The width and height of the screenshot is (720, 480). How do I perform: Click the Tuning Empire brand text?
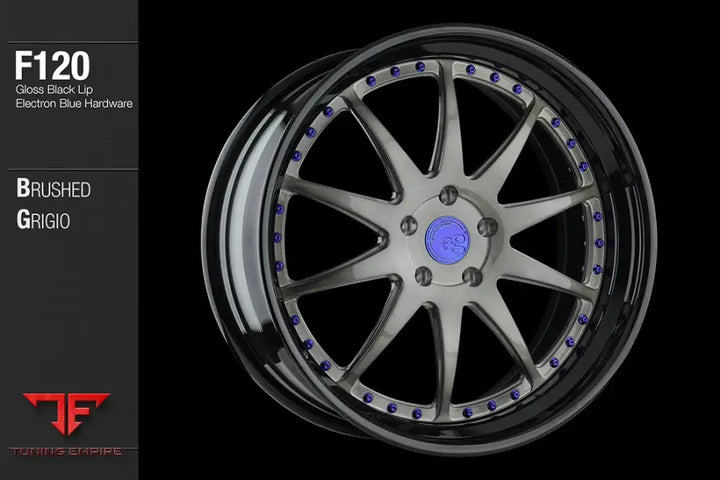pos(65,452)
